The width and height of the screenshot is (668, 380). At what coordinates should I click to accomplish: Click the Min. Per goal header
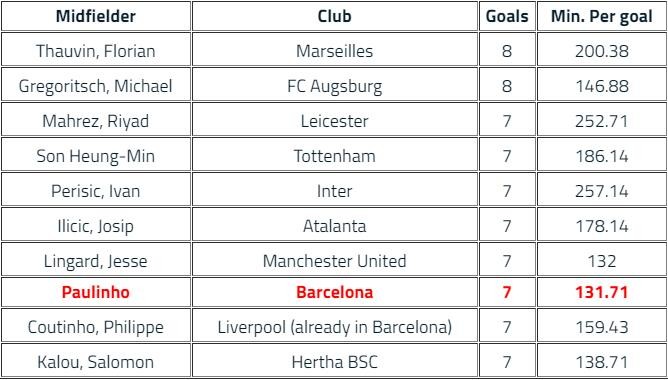[602, 16]
